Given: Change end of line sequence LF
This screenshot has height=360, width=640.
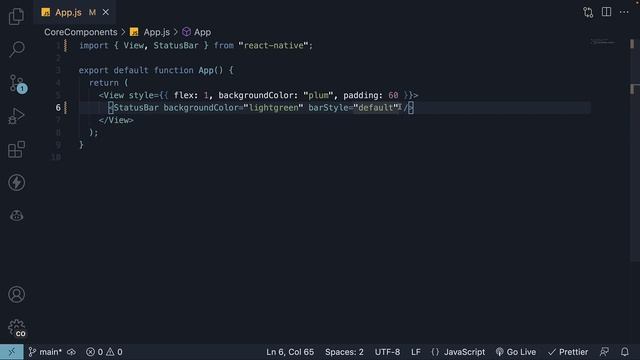Looking at the screenshot, I should pos(416,352).
